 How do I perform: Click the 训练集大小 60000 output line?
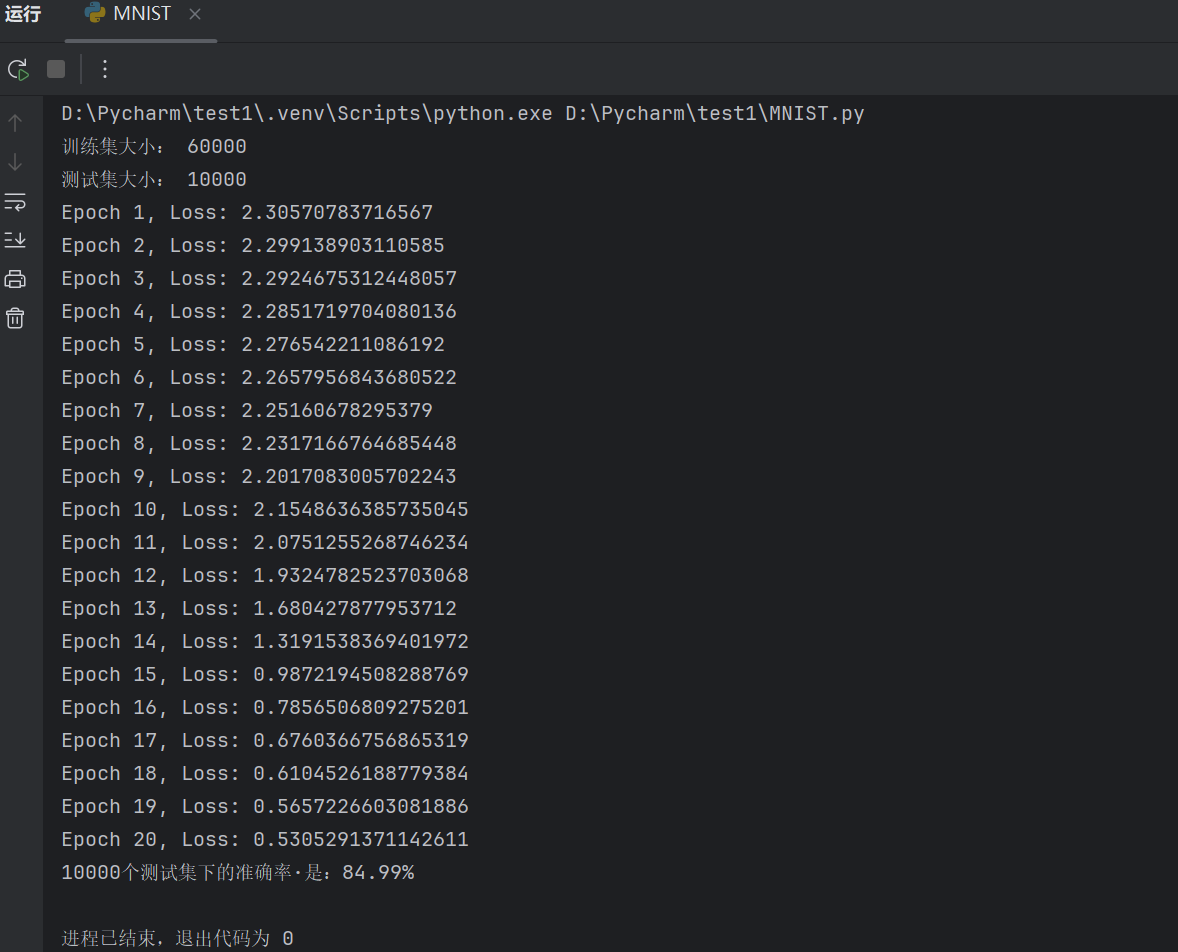click(x=154, y=147)
